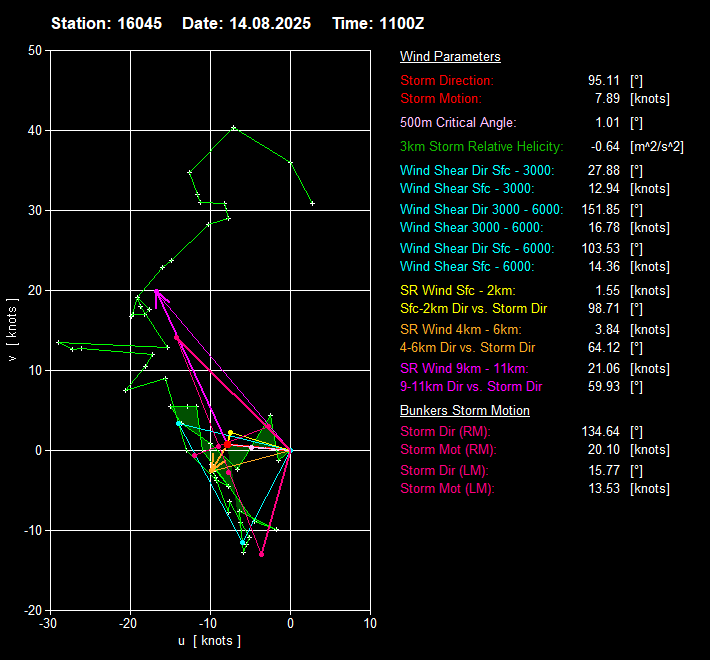This screenshot has height=660, width=710.
Task: Click the storm direction value 95.11
Action: (604, 81)
